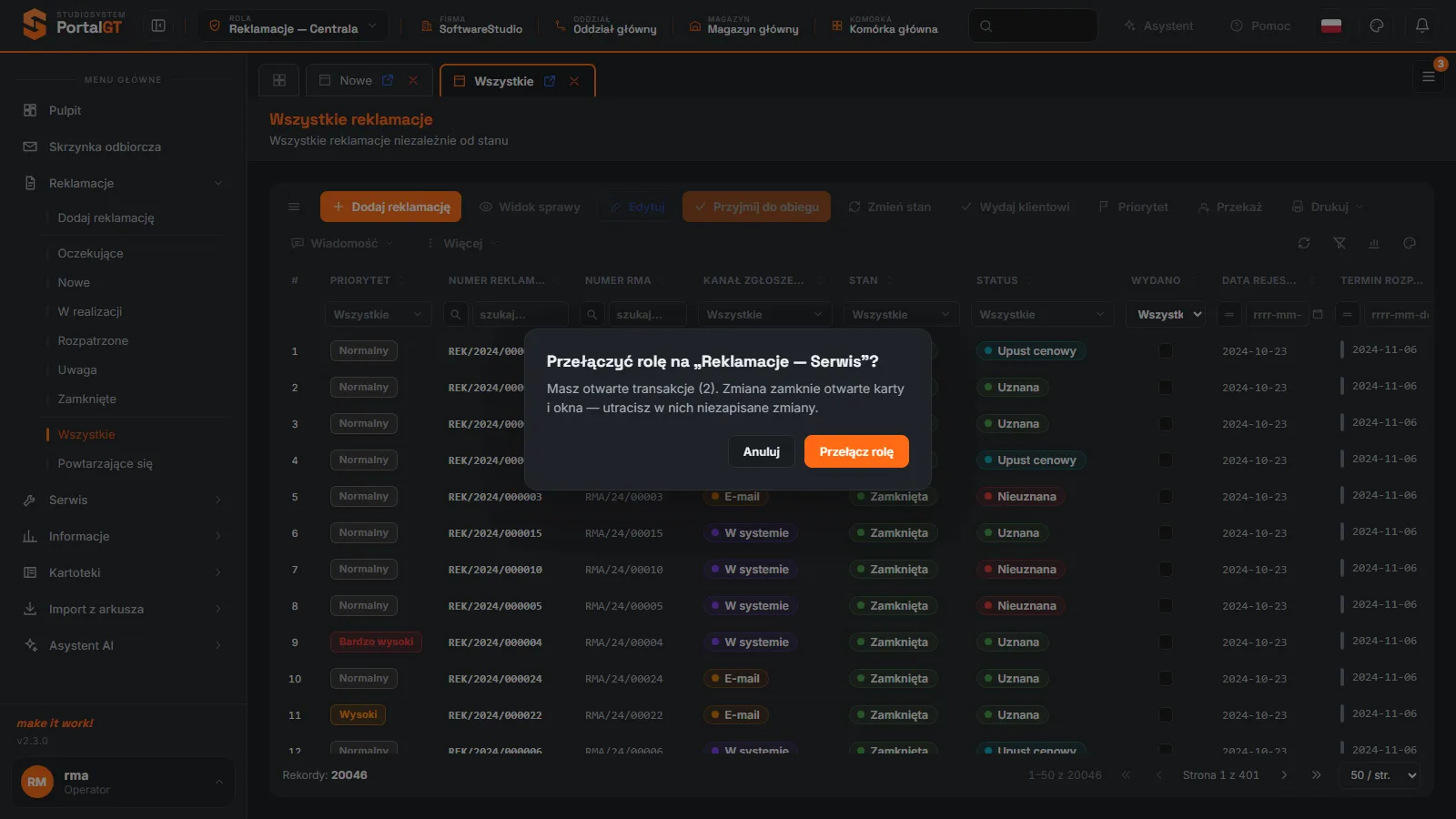The image size is (1456, 819).
Task: Select the Polish flag language icon
Action: 1331,25
